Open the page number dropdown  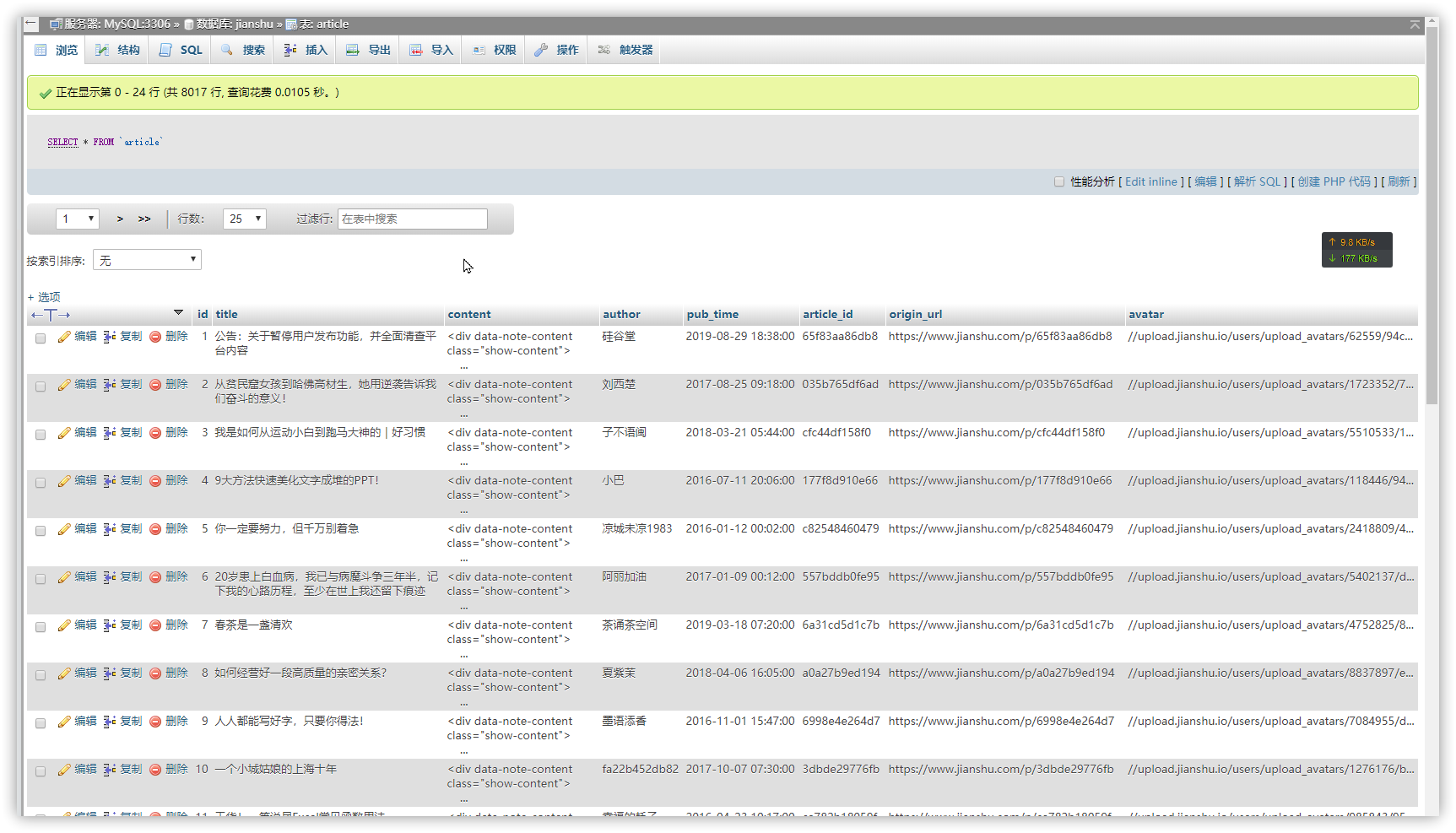pos(78,219)
